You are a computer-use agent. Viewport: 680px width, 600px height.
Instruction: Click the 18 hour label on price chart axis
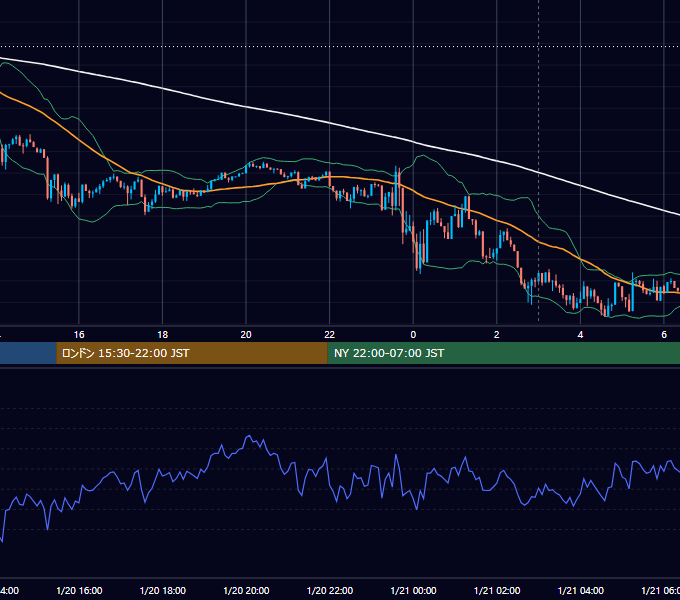click(162, 335)
